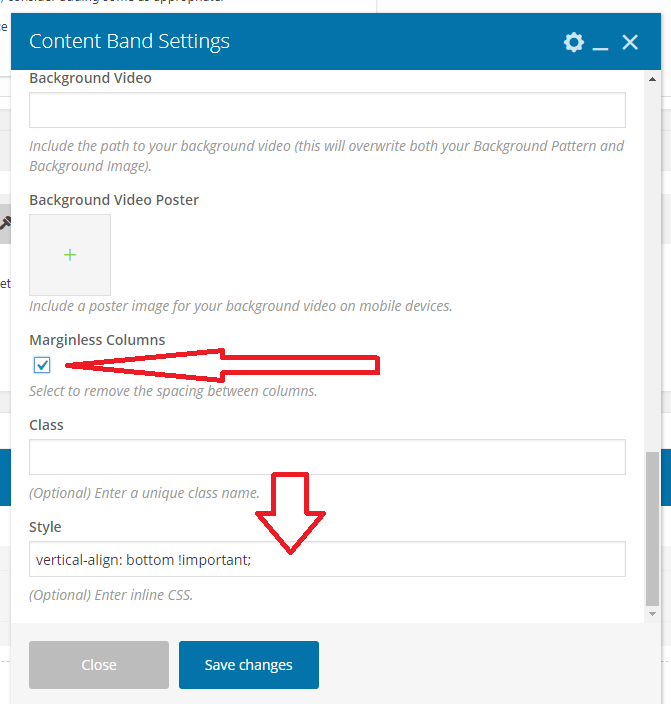671x704 pixels.
Task: Click the Class field label
Action: point(46,425)
